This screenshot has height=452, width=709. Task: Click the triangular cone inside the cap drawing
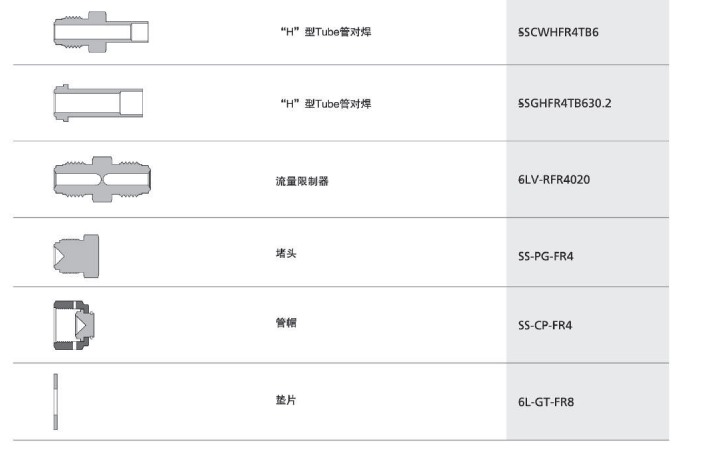(x=81, y=325)
